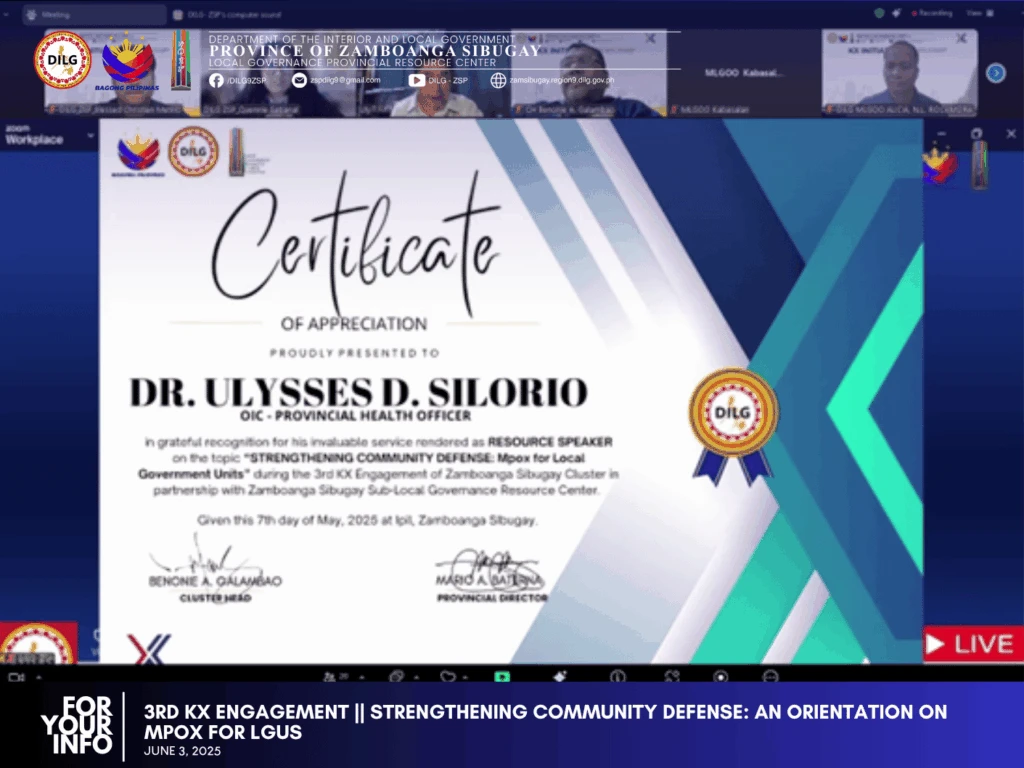
Task: Close the shared-screen window with X
Action: tap(1011, 133)
